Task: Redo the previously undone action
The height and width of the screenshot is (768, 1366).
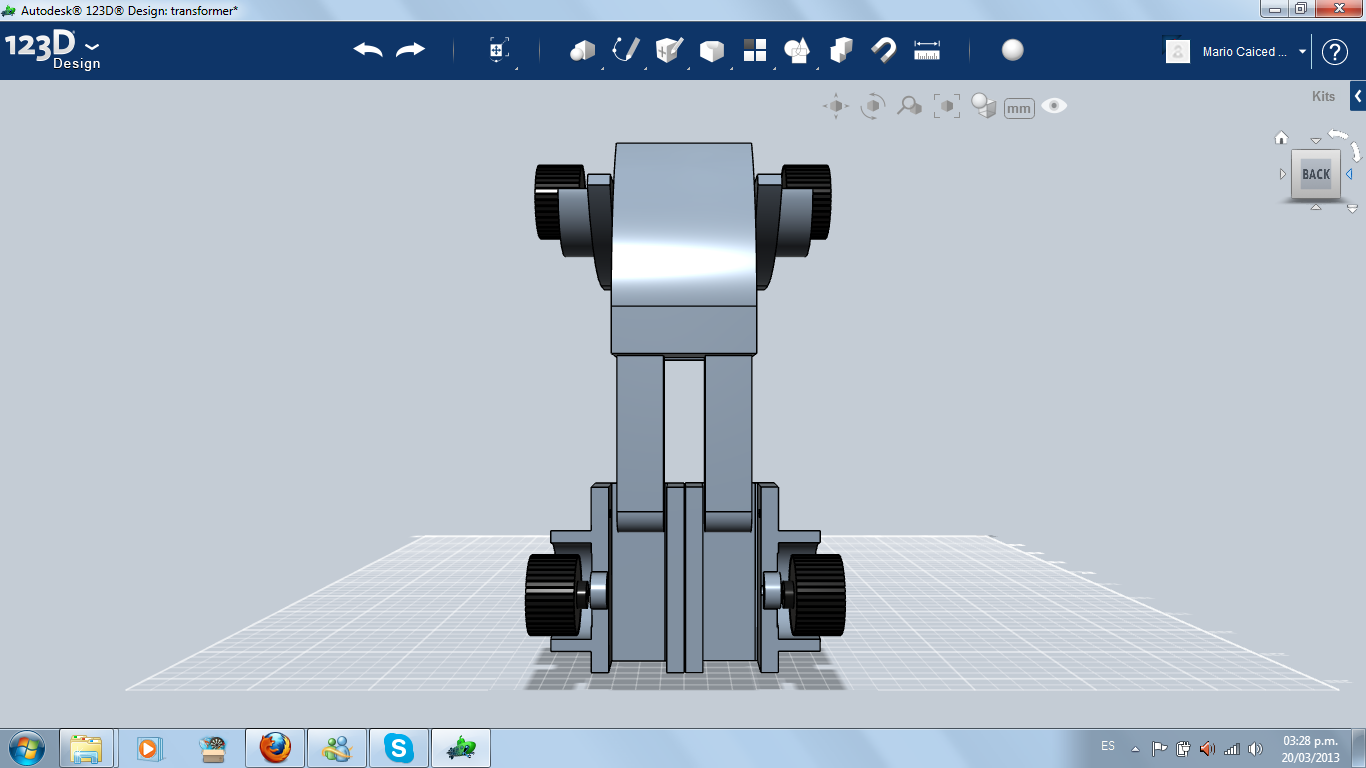Action: pyautogui.click(x=410, y=50)
